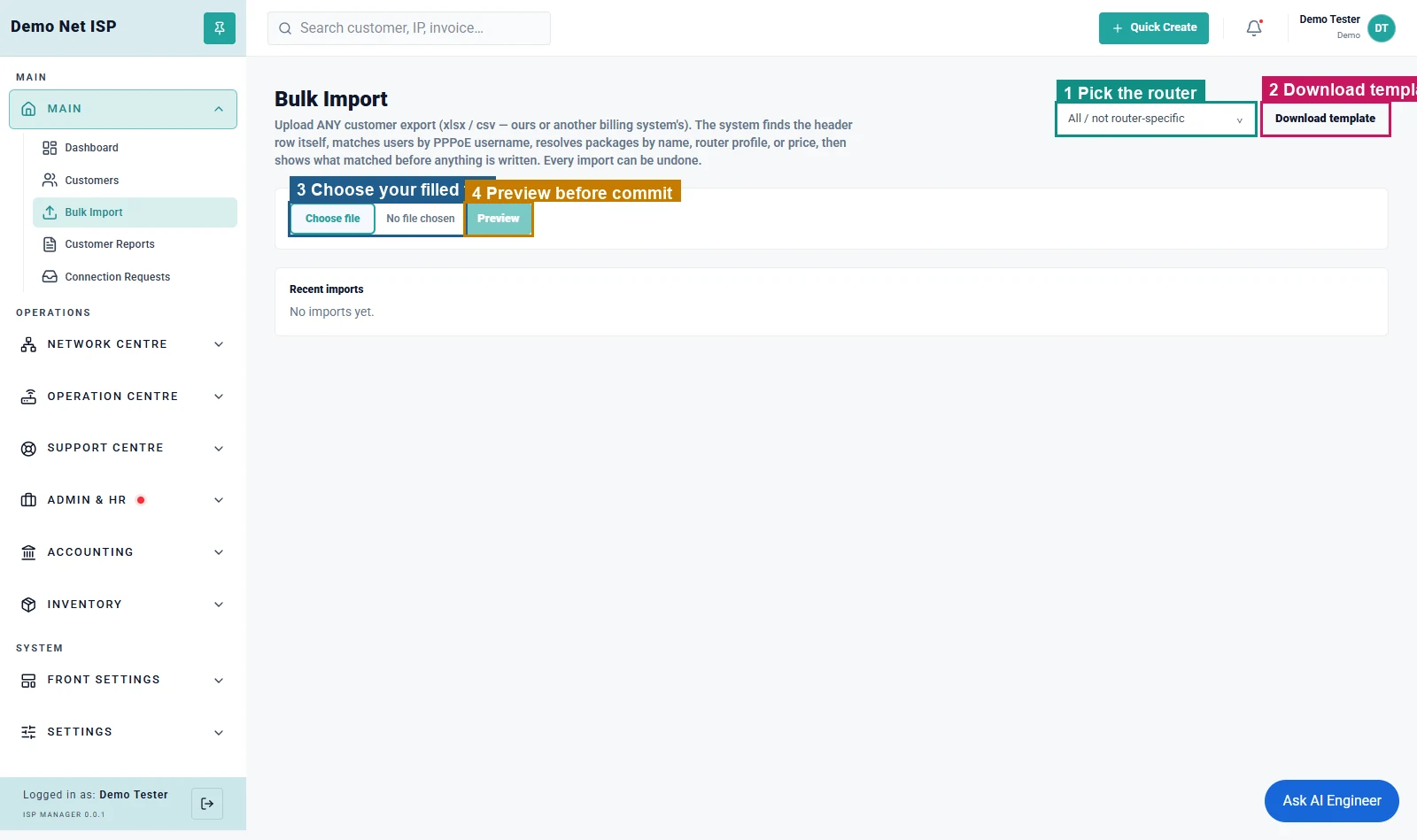Expand the Operation Centre chevron
The image size is (1417, 840).
tap(219, 397)
